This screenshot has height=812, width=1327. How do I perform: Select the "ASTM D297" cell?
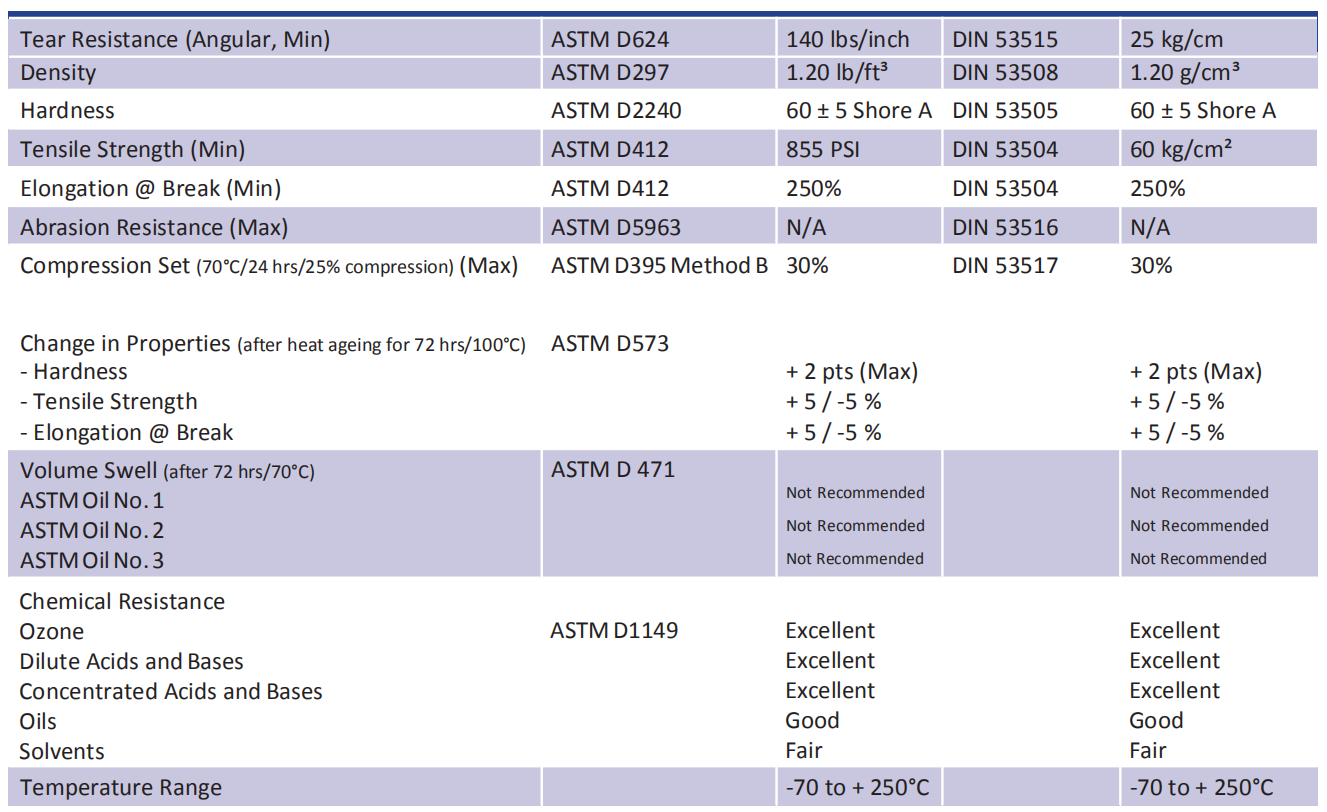tap(609, 72)
